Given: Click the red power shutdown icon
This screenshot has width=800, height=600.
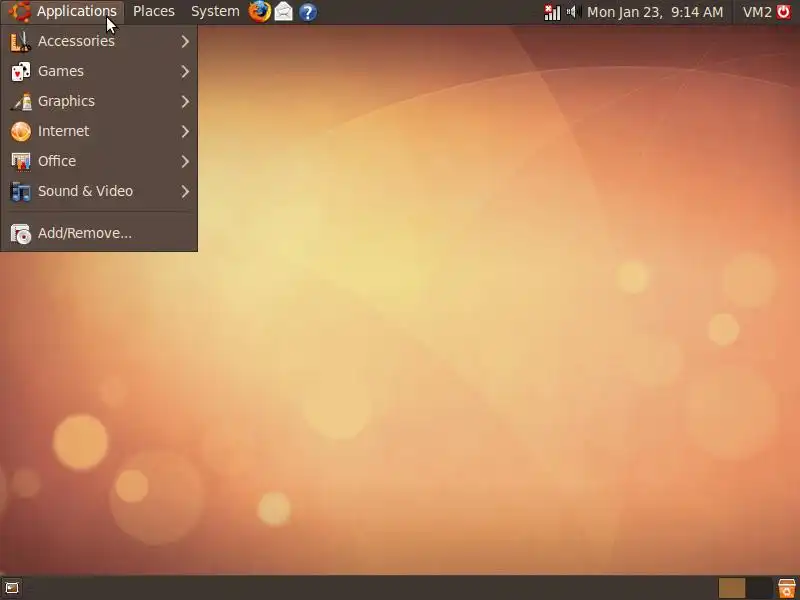Looking at the screenshot, I should pyautogui.click(x=784, y=11).
